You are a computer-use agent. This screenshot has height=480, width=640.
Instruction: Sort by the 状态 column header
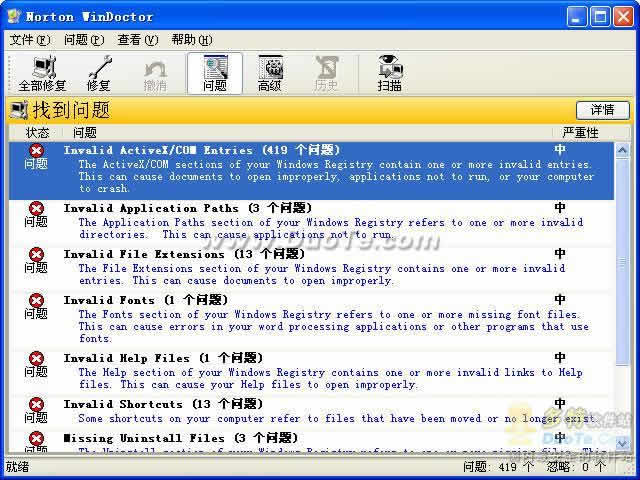point(37,133)
